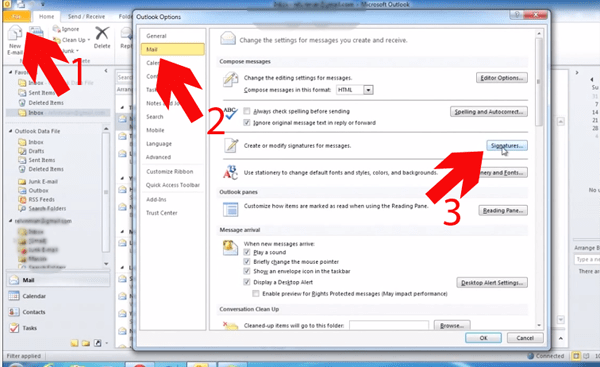The height and width of the screenshot is (367, 600).
Task: Enable Always check spelling before sending
Action: (x=247, y=111)
